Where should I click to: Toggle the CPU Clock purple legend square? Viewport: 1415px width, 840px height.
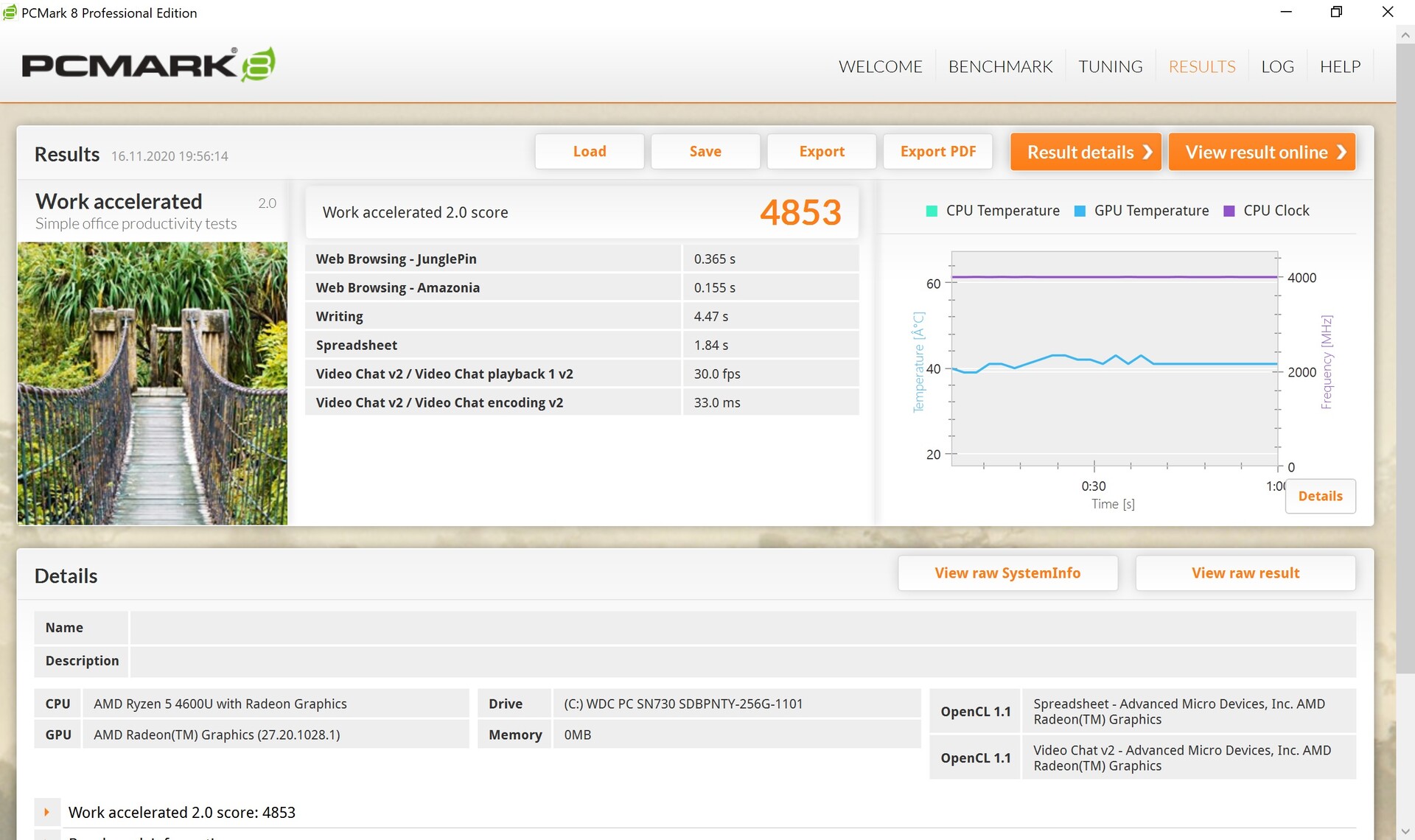(1229, 211)
